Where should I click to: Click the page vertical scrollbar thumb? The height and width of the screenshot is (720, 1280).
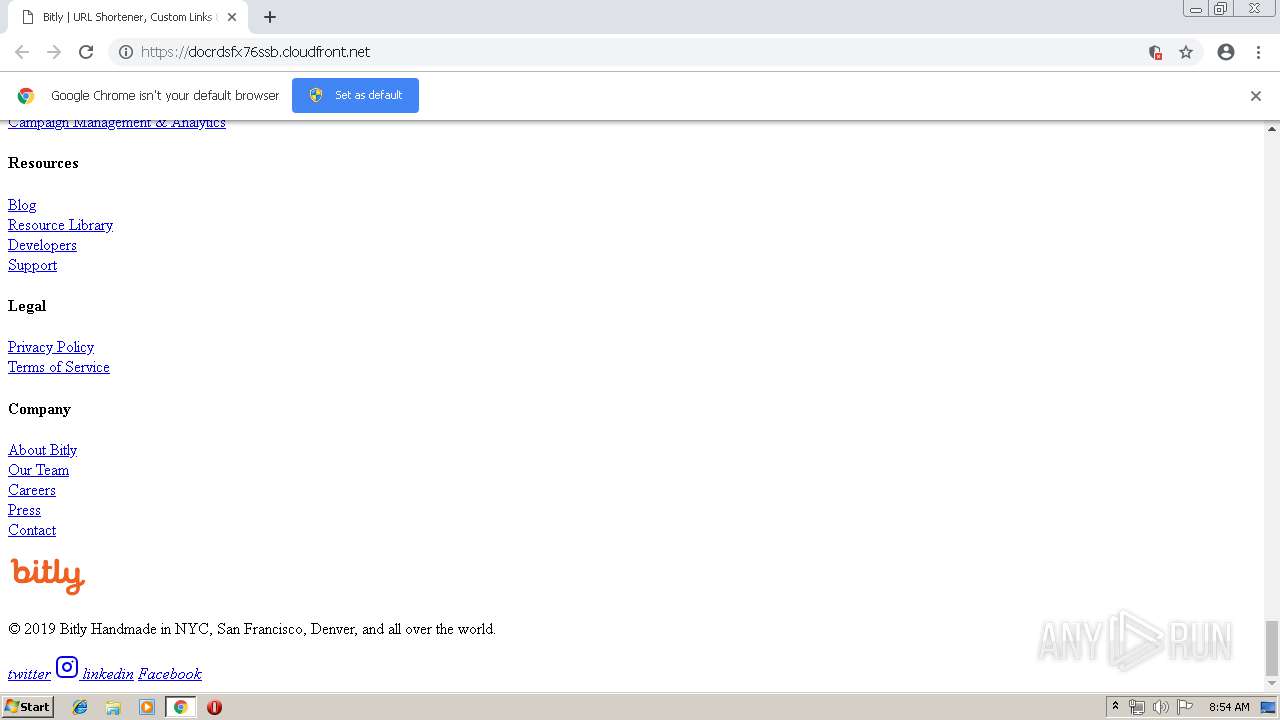click(x=1272, y=648)
